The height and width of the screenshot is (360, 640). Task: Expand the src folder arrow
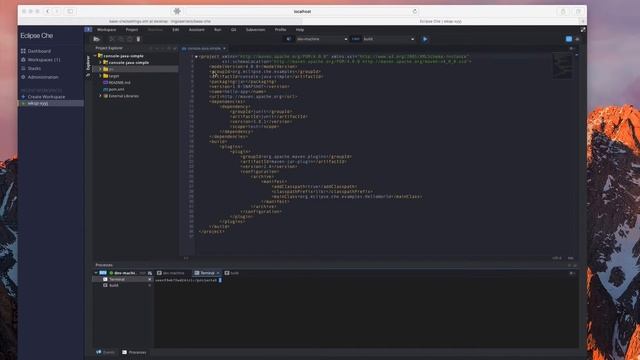click(100, 69)
